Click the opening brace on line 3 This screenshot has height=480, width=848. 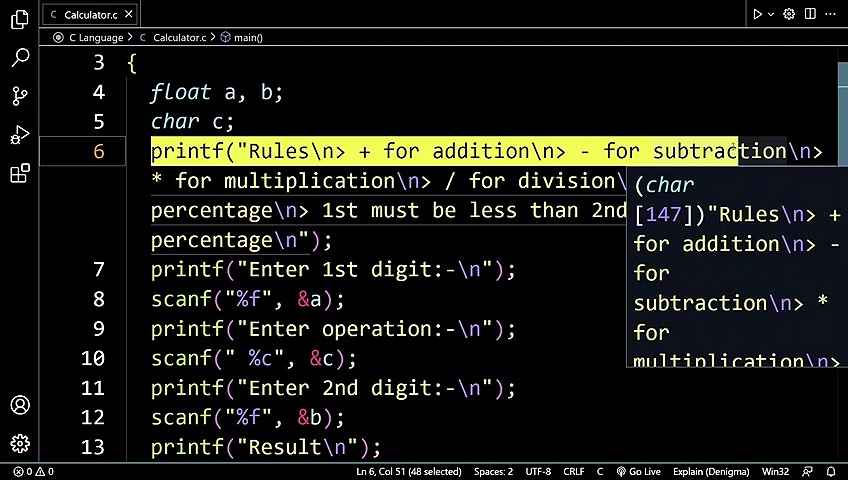(x=131, y=63)
